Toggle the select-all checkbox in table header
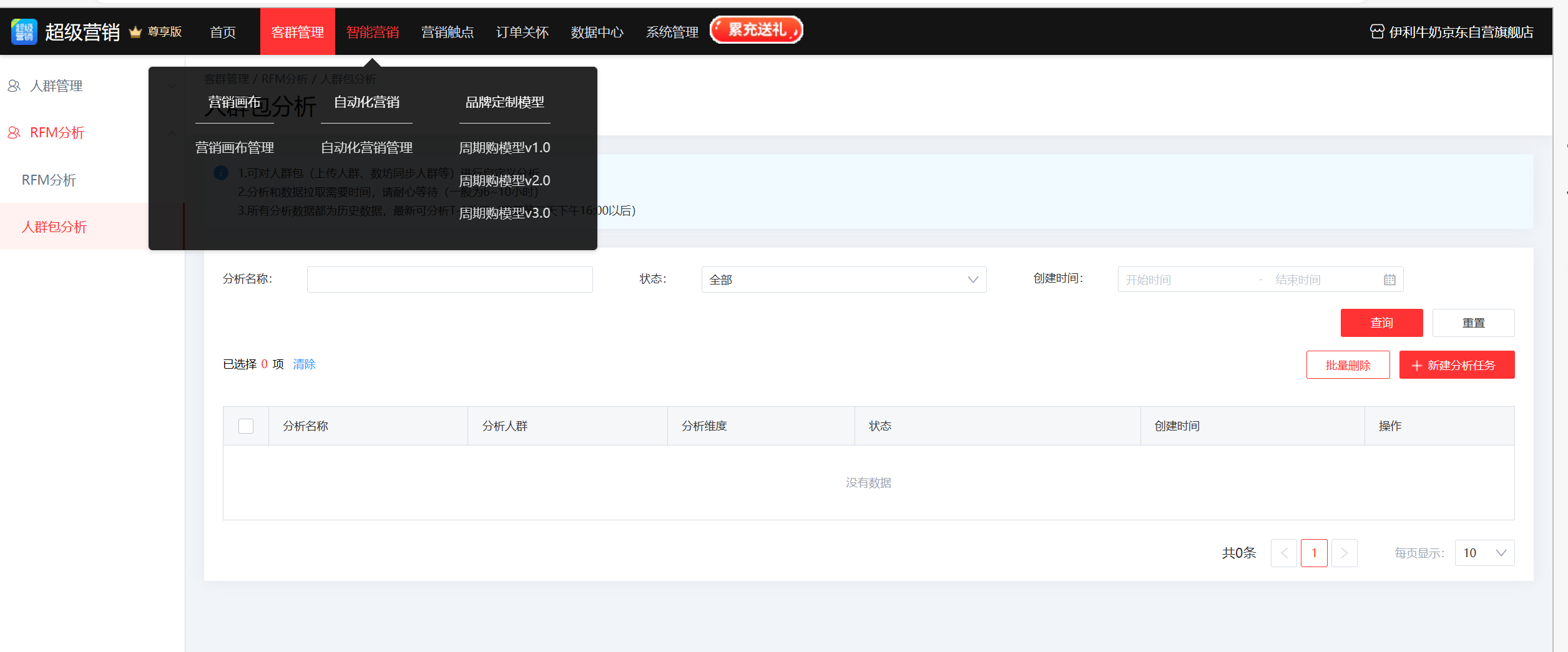Viewport: 1568px width, 652px height. click(x=246, y=426)
